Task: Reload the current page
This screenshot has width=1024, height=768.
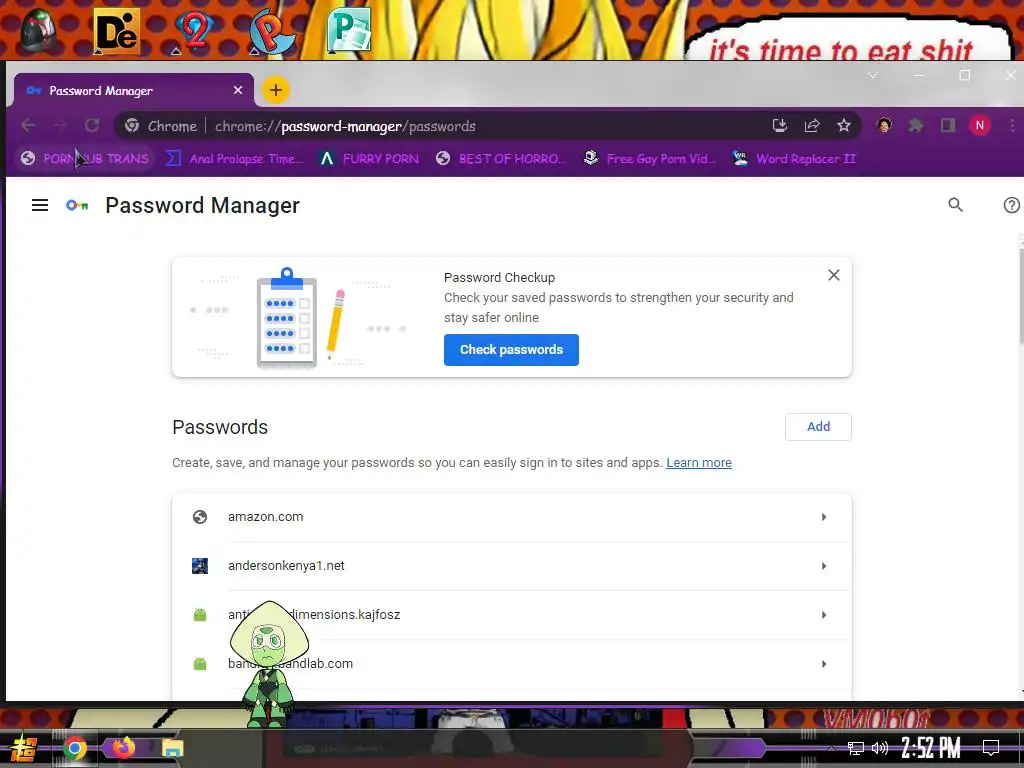Action: coord(92,125)
